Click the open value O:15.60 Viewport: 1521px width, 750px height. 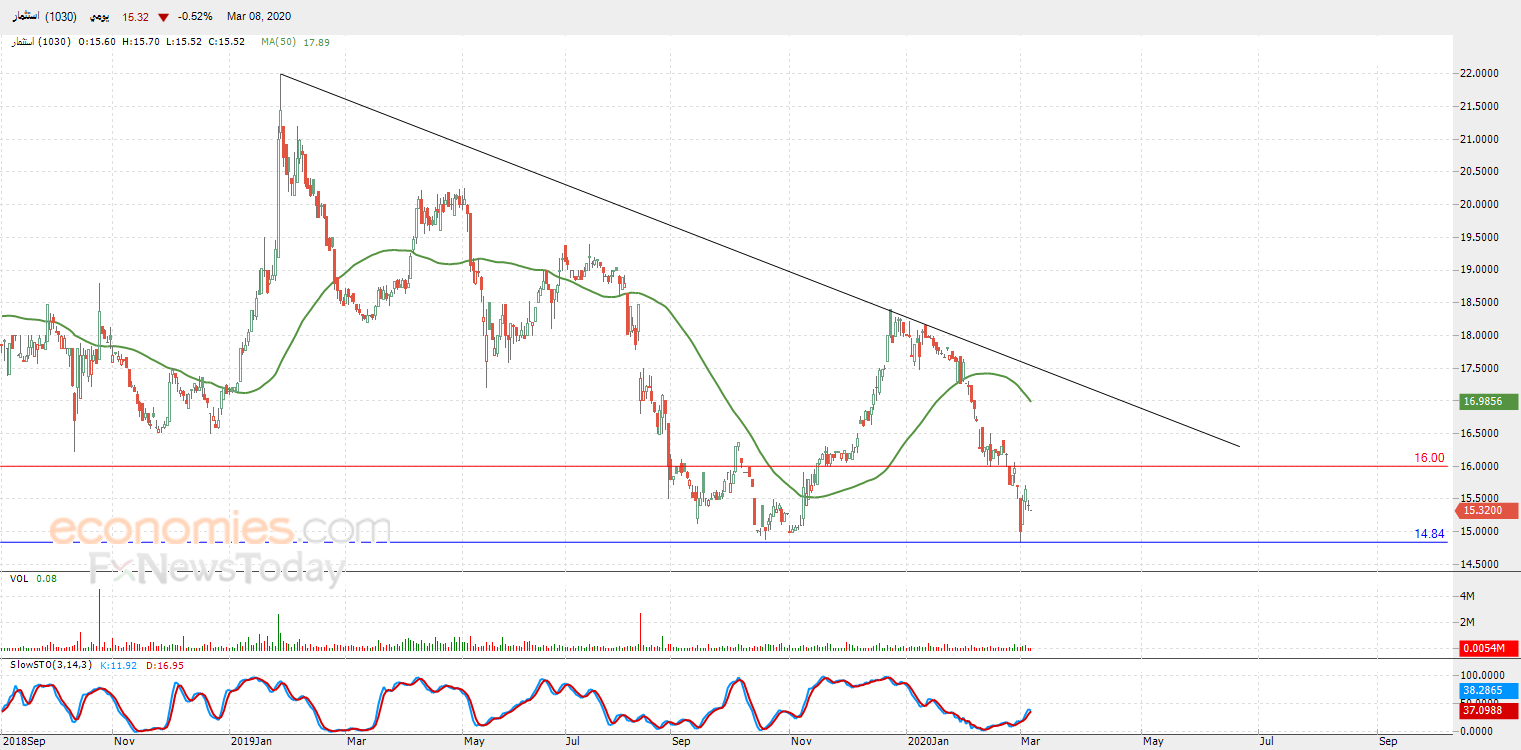[x=95, y=41]
